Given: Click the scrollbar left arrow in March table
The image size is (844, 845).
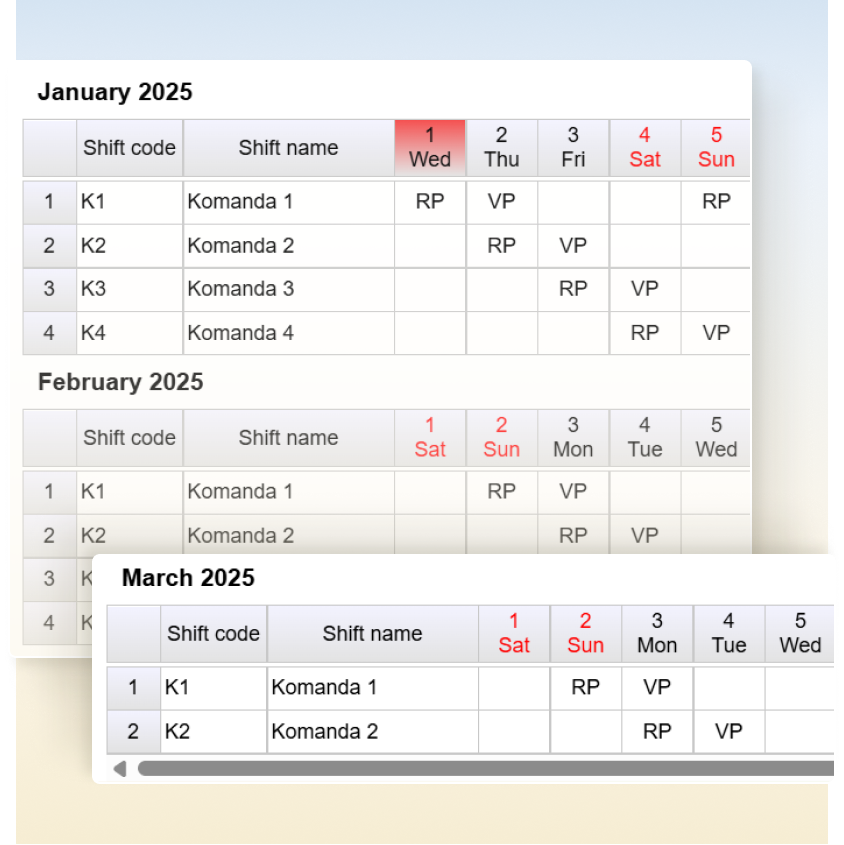Looking at the screenshot, I should [120, 769].
